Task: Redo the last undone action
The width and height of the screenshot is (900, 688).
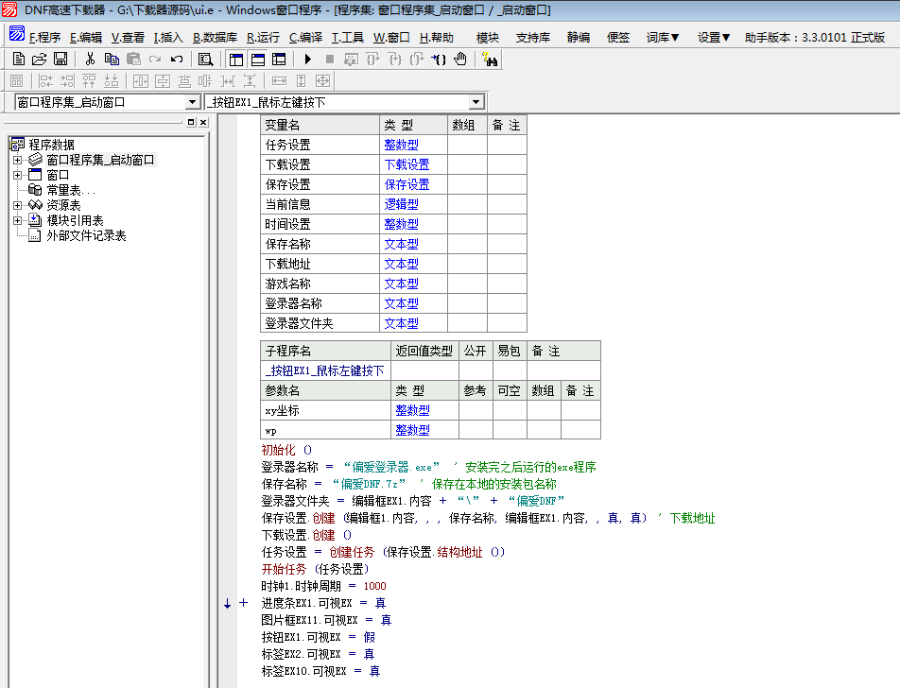Action: pos(155,59)
